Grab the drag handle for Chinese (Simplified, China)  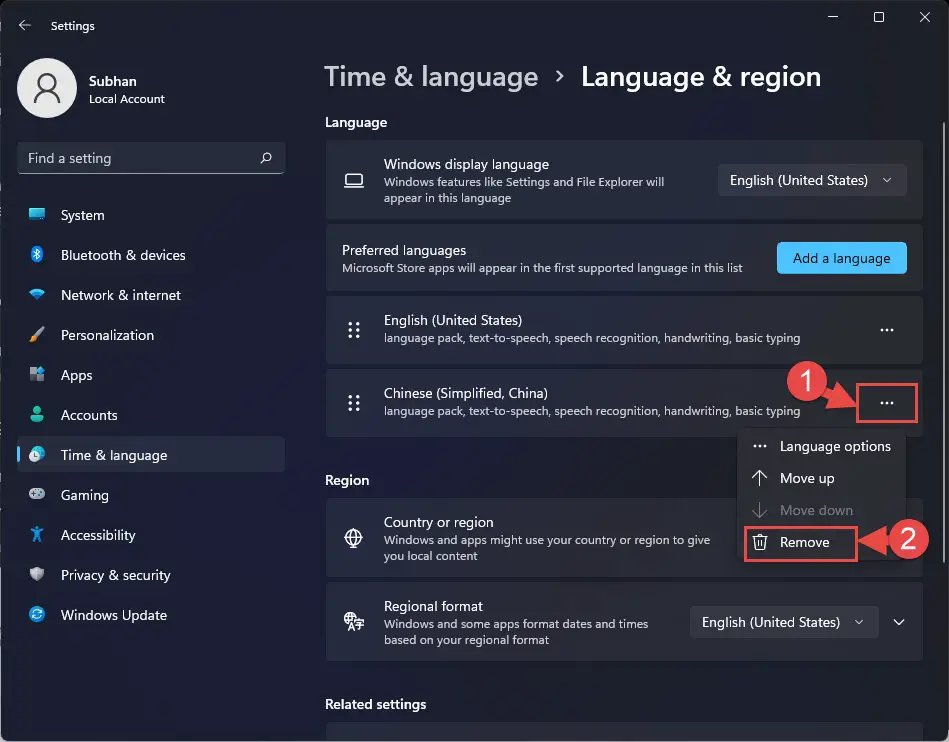354,403
